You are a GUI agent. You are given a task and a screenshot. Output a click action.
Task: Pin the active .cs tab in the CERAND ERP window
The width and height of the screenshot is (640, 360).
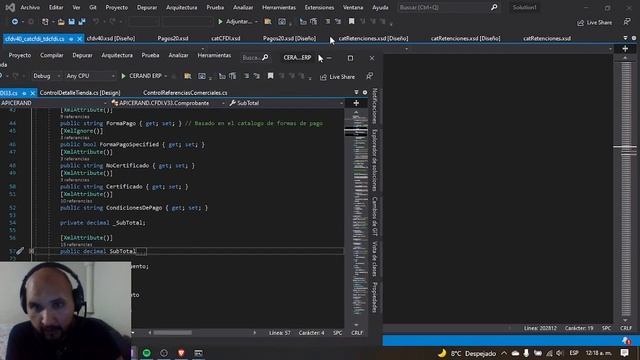coord(24,93)
